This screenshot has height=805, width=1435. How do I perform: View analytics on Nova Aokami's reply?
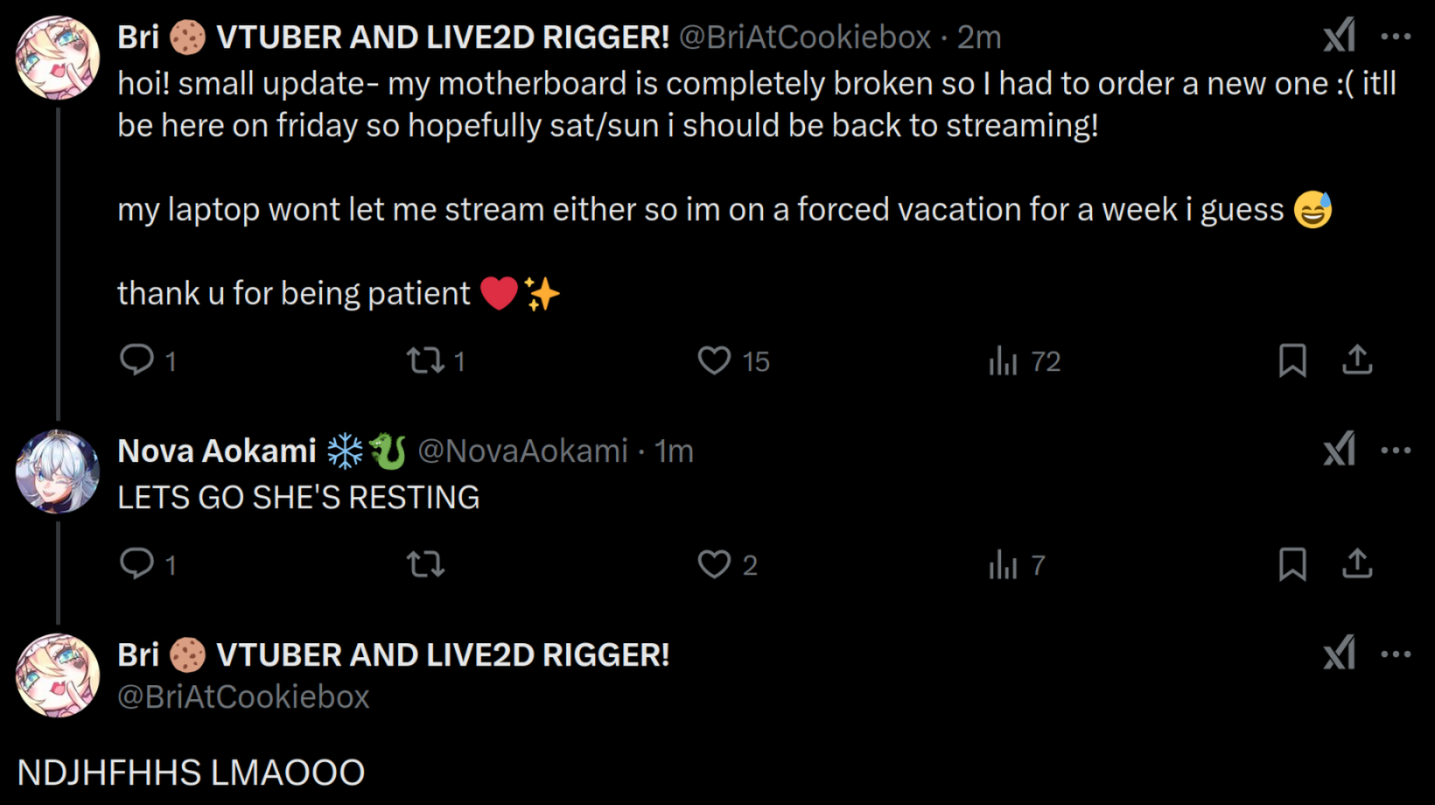point(1003,566)
